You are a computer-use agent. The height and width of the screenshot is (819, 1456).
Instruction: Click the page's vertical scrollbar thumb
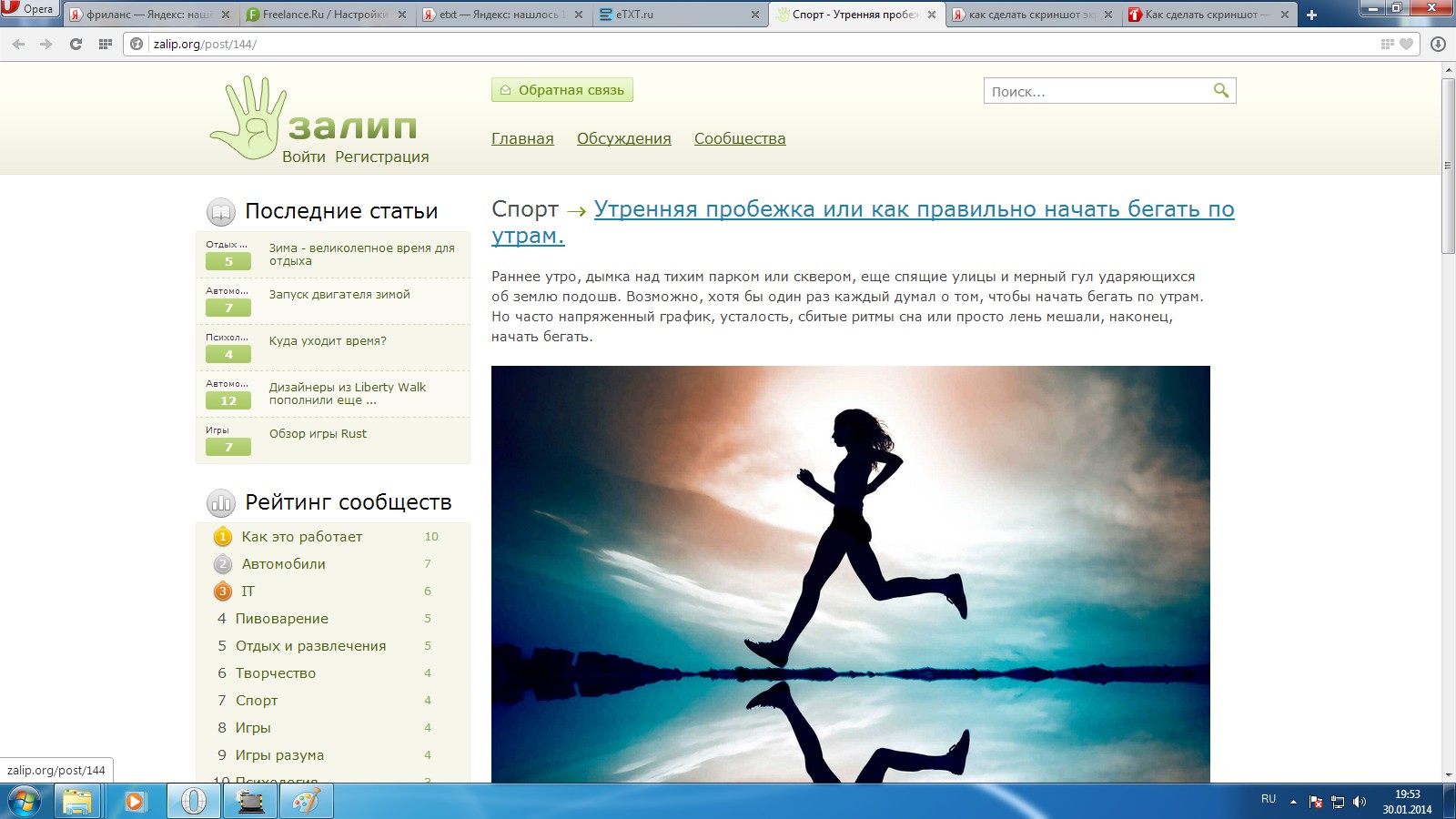click(x=1448, y=167)
